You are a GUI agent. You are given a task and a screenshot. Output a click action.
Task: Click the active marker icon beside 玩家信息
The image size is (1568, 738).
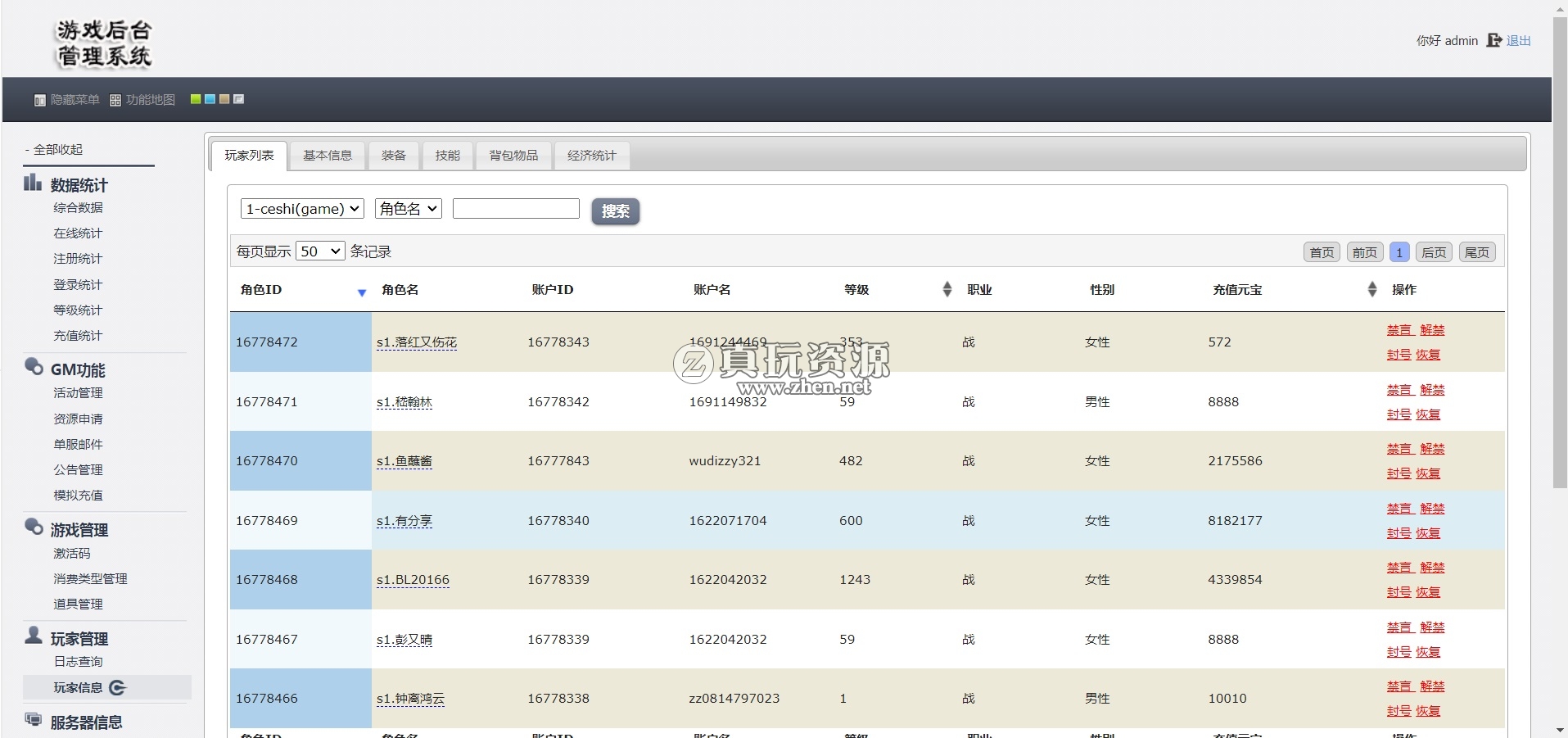tap(118, 688)
